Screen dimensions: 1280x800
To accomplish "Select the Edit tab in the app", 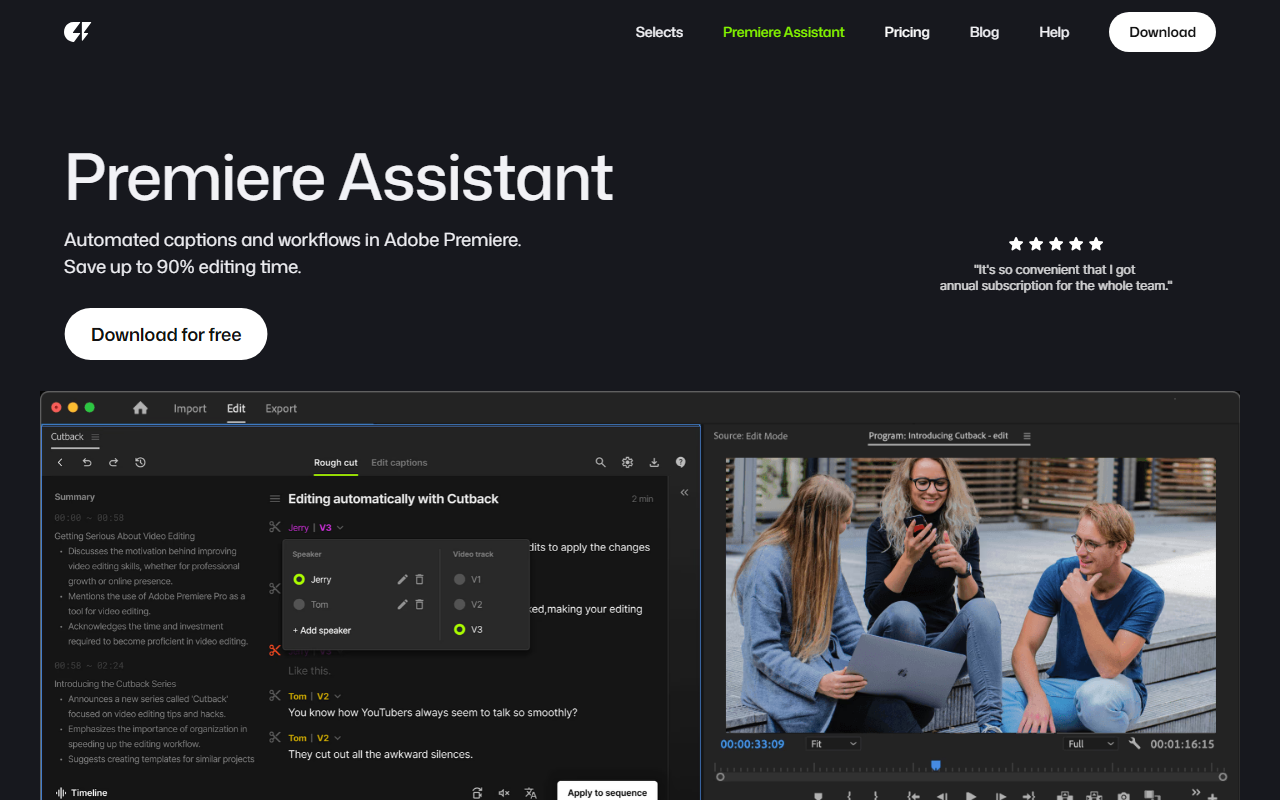I will [x=236, y=408].
